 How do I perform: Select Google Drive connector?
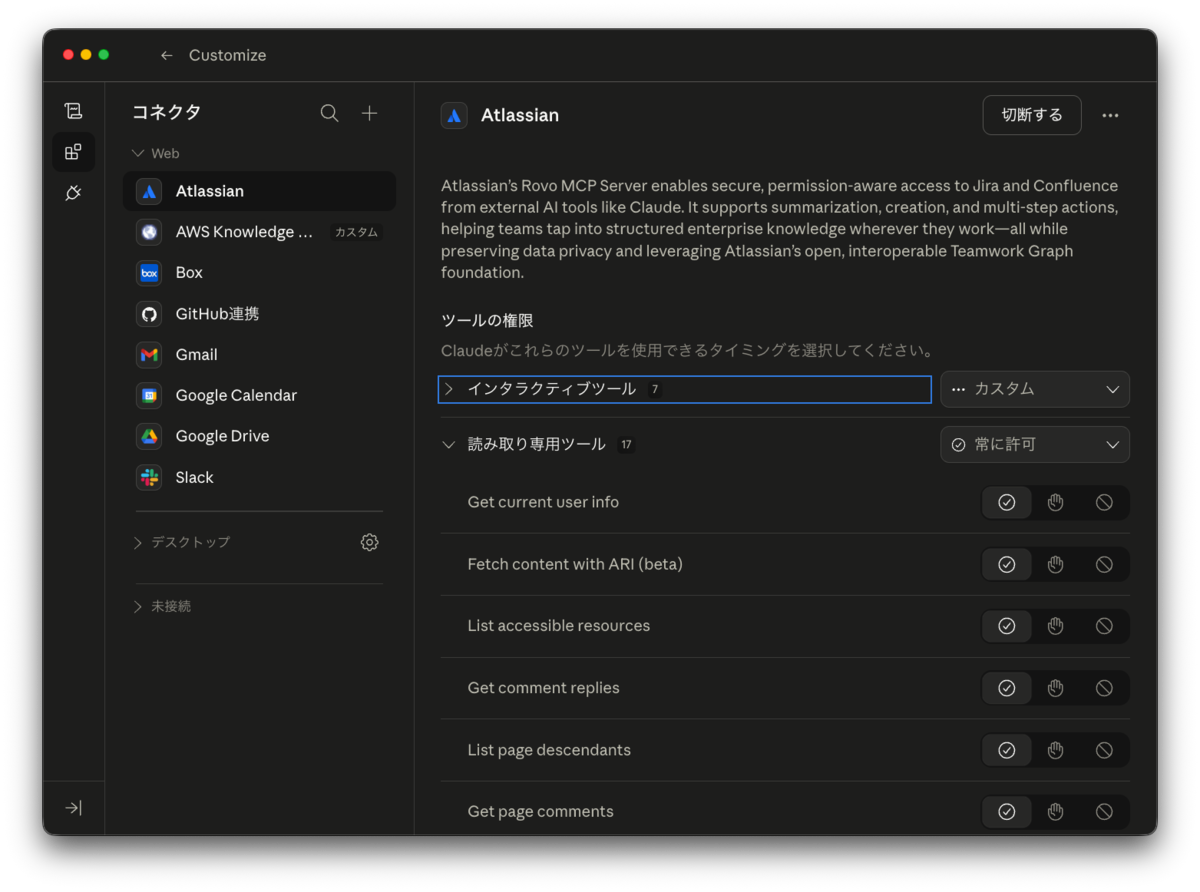pos(259,436)
